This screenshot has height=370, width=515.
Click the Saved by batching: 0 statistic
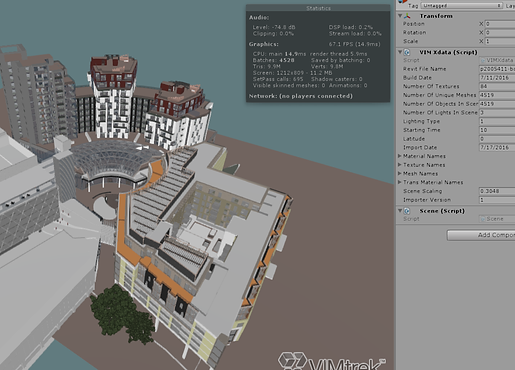[341, 60]
